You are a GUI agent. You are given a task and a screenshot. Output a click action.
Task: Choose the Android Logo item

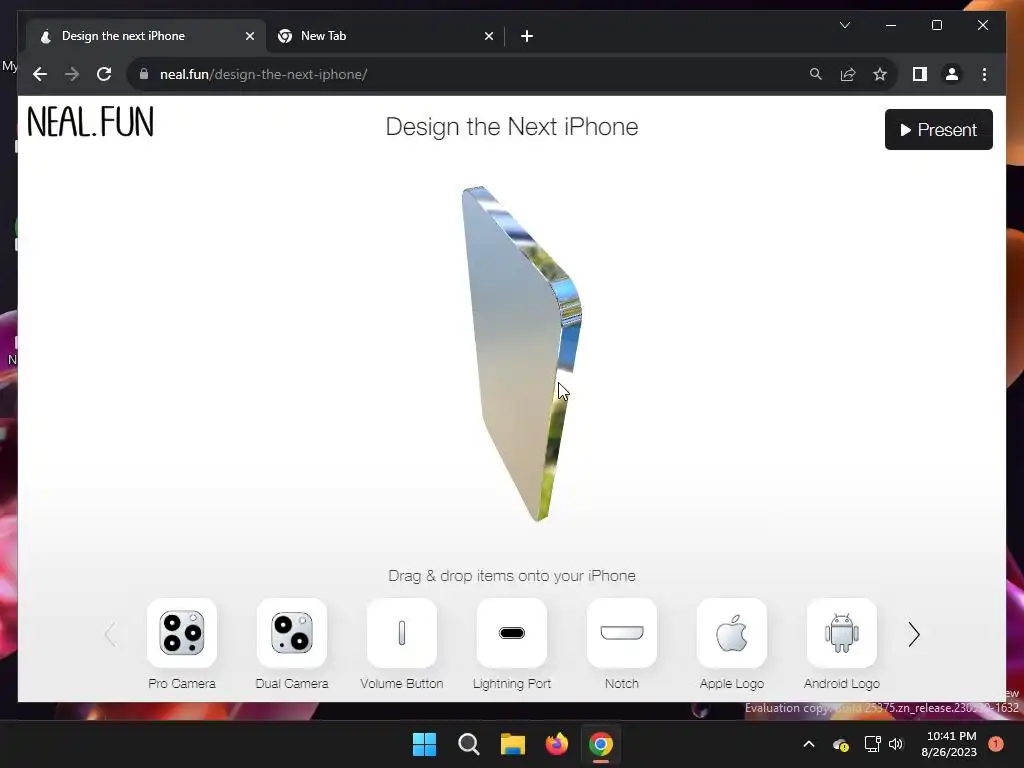click(842, 633)
